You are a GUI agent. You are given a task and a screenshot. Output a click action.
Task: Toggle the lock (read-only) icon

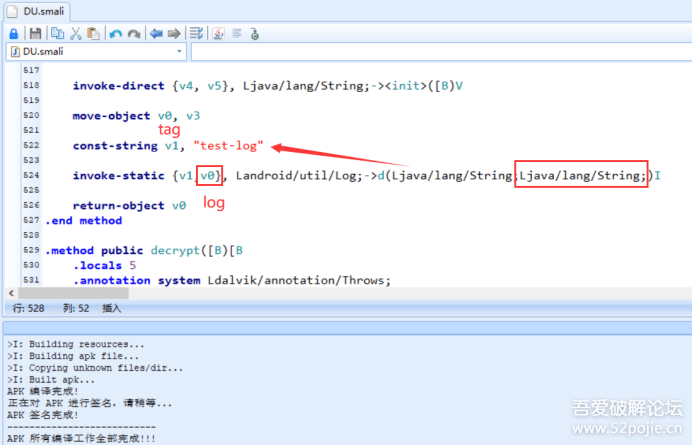pyautogui.click(x=14, y=34)
